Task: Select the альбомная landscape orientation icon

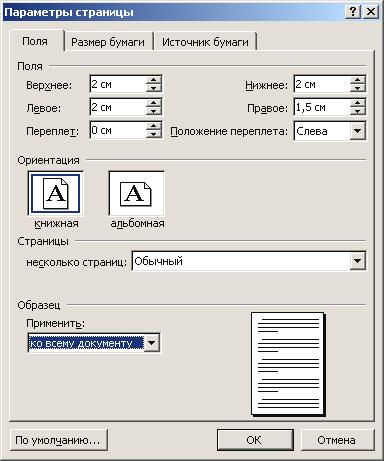Action: pyautogui.click(x=136, y=194)
